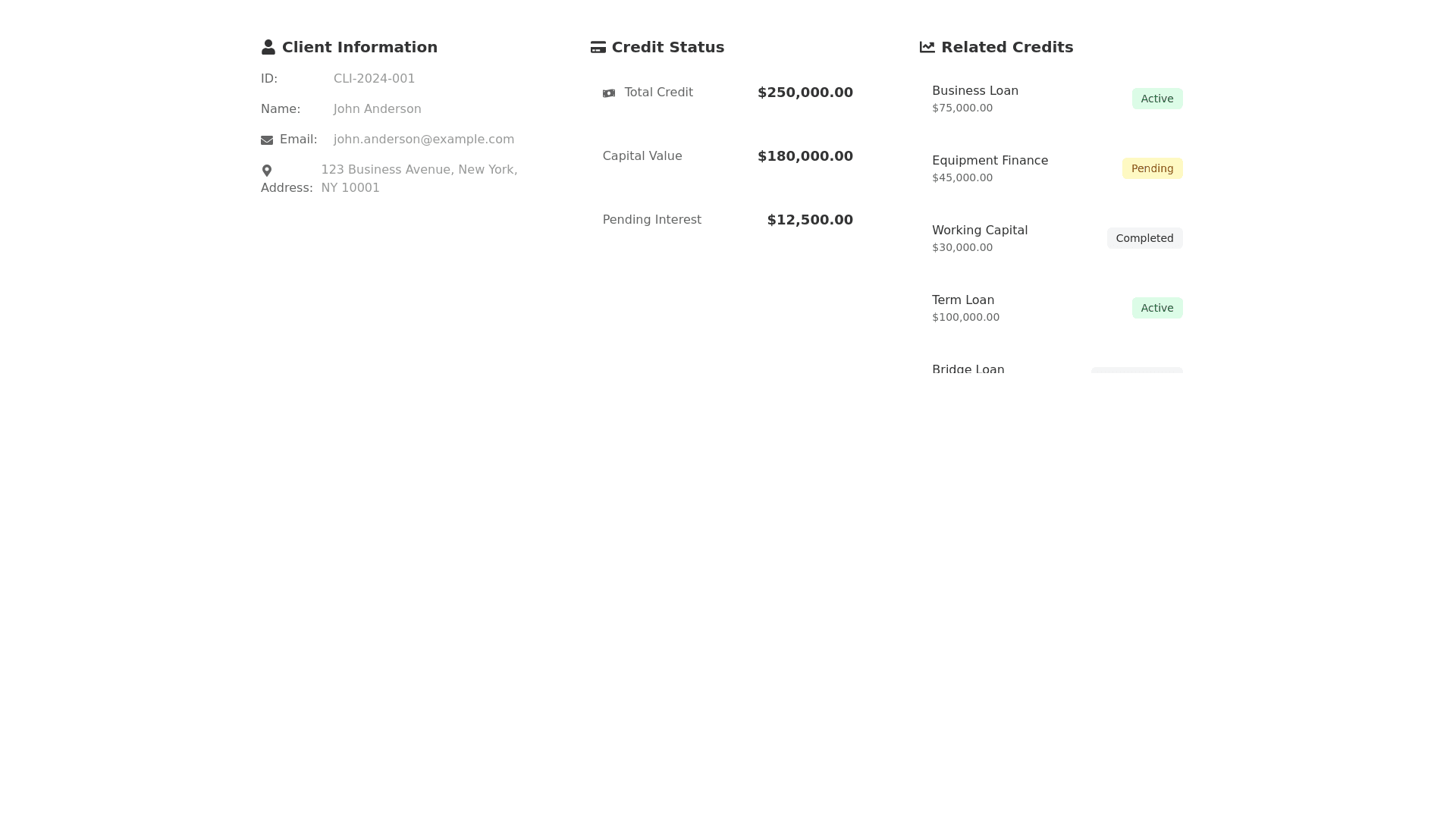Click the Active badge on Business Loan
1456x819 pixels.
click(1156, 99)
